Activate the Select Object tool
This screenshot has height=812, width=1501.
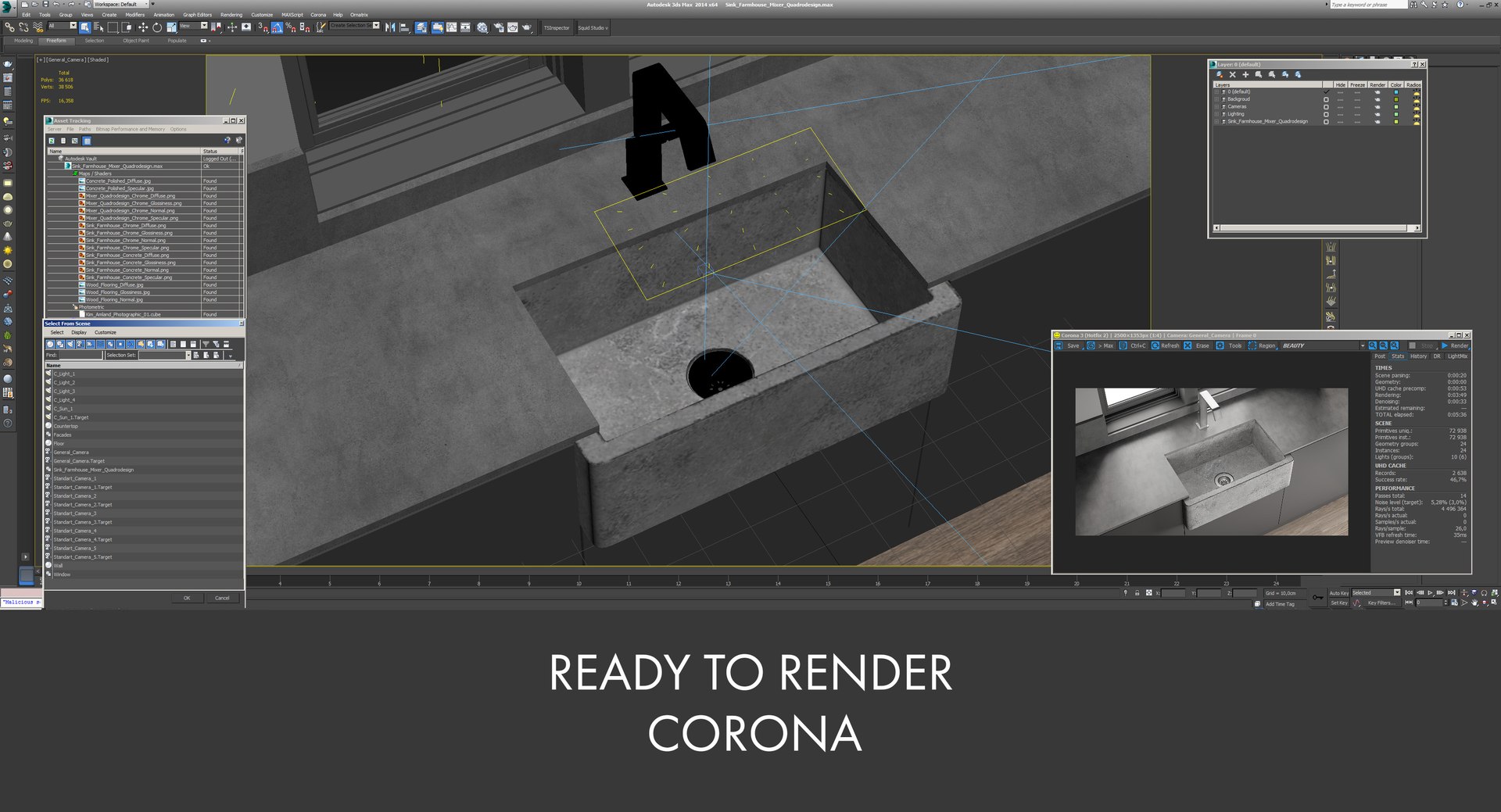(x=85, y=27)
